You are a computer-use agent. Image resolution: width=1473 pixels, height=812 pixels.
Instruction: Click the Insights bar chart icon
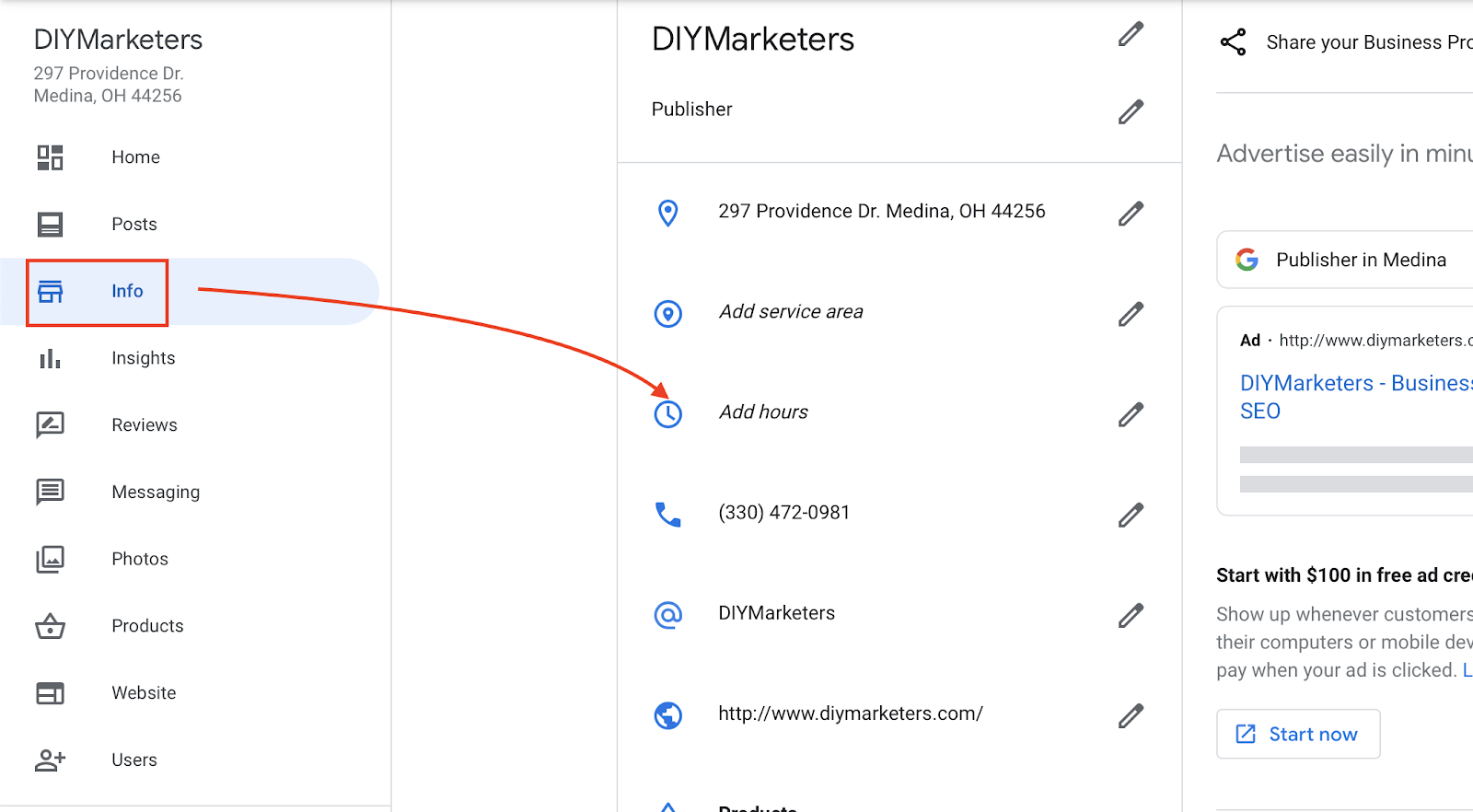50,358
